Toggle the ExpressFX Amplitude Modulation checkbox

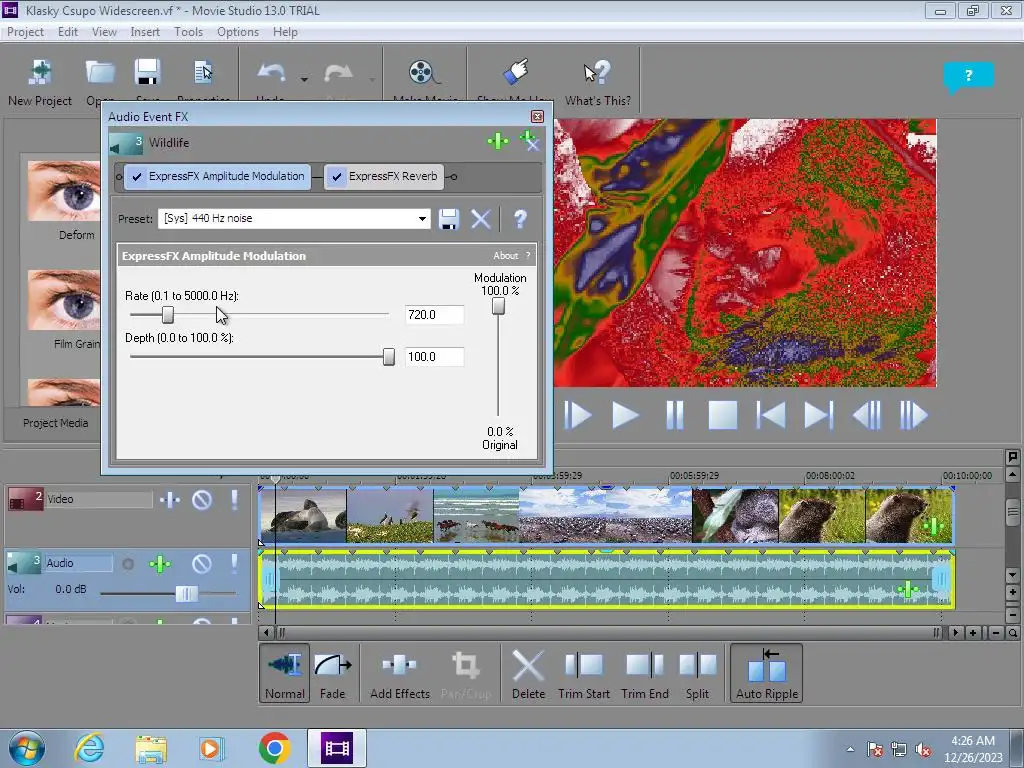[137, 176]
